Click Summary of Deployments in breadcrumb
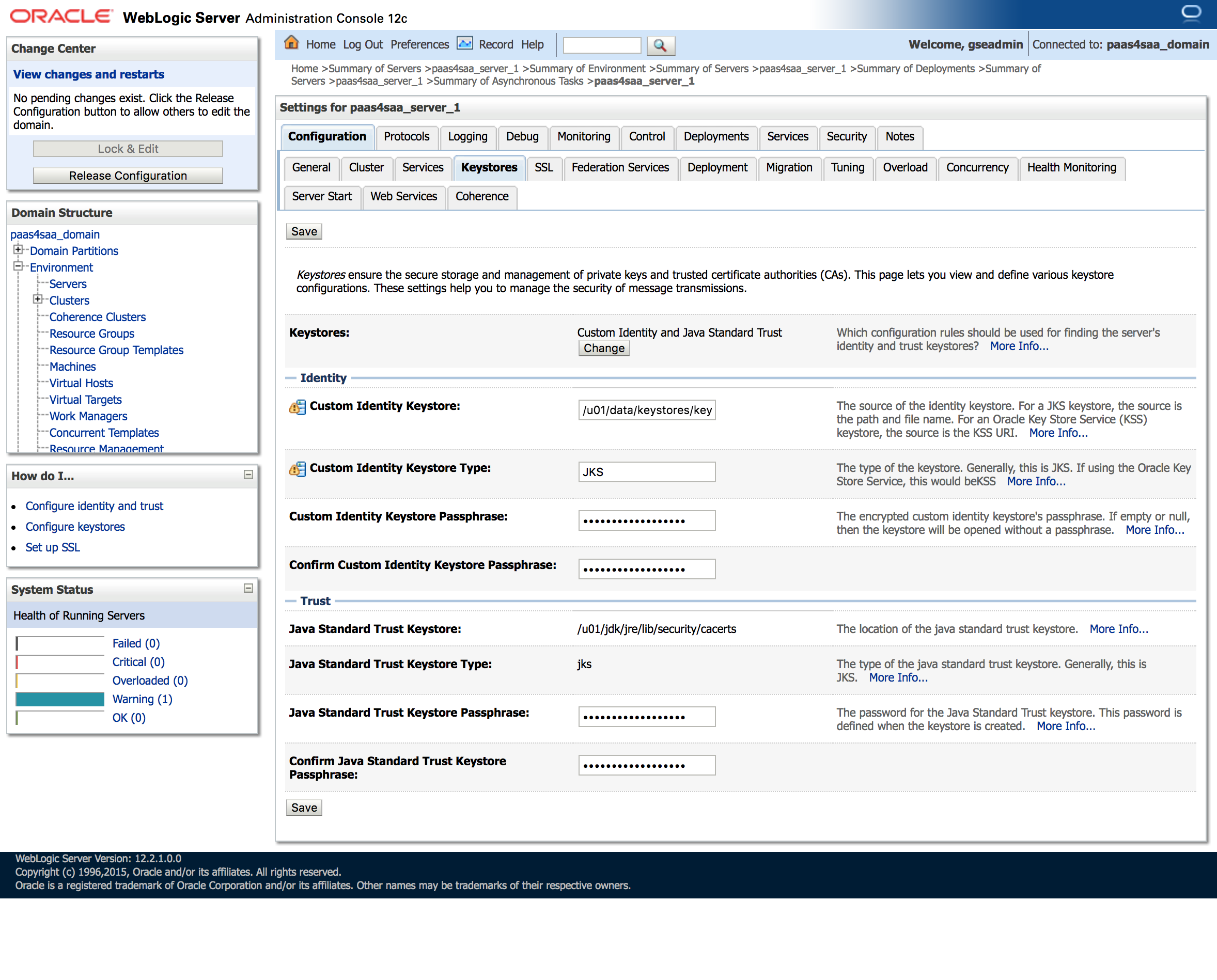The image size is (1217, 980). (915, 68)
